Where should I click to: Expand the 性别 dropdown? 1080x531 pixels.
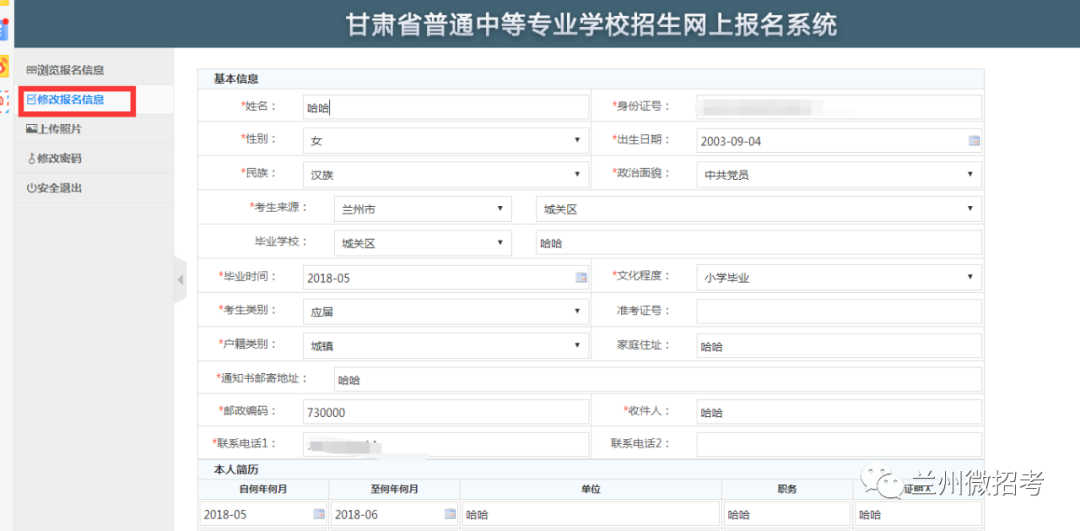(x=445, y=141)
